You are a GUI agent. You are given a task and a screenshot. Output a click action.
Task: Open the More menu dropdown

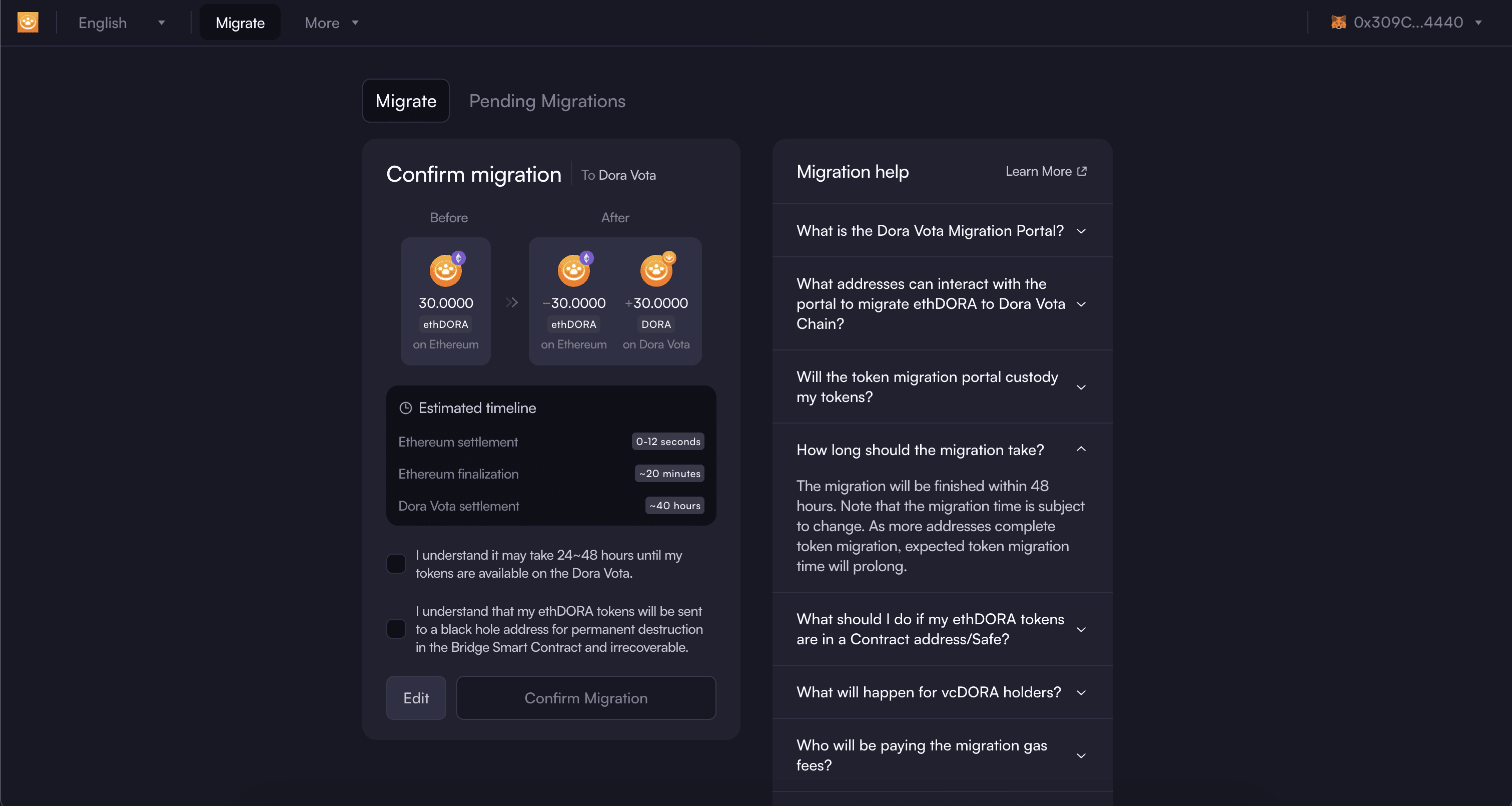[331, 23]
